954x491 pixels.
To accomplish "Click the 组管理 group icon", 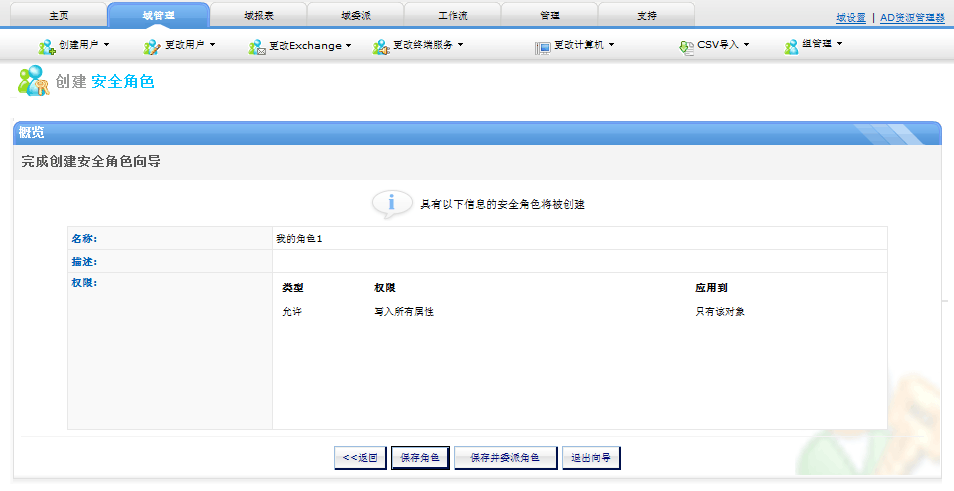I will pos(791,46).
